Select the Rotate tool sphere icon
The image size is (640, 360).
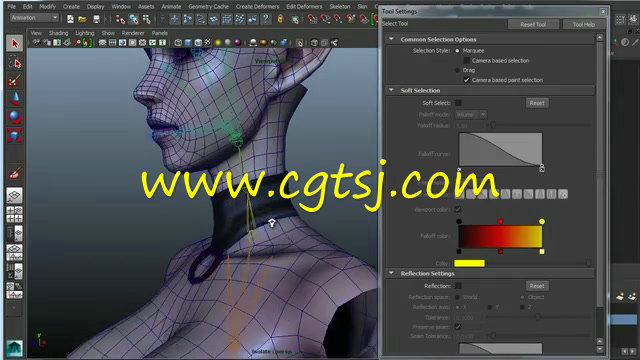15,118
